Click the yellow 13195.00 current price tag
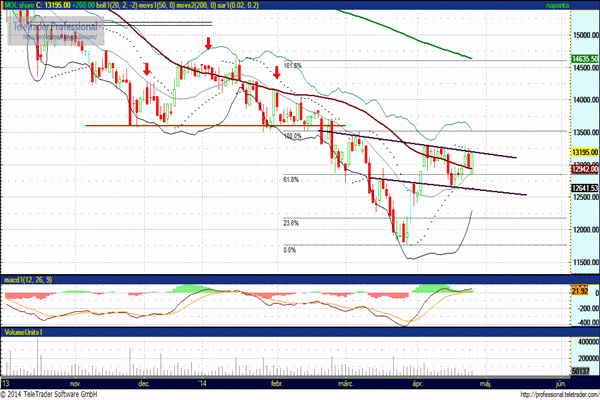 (x=584, y=152)
